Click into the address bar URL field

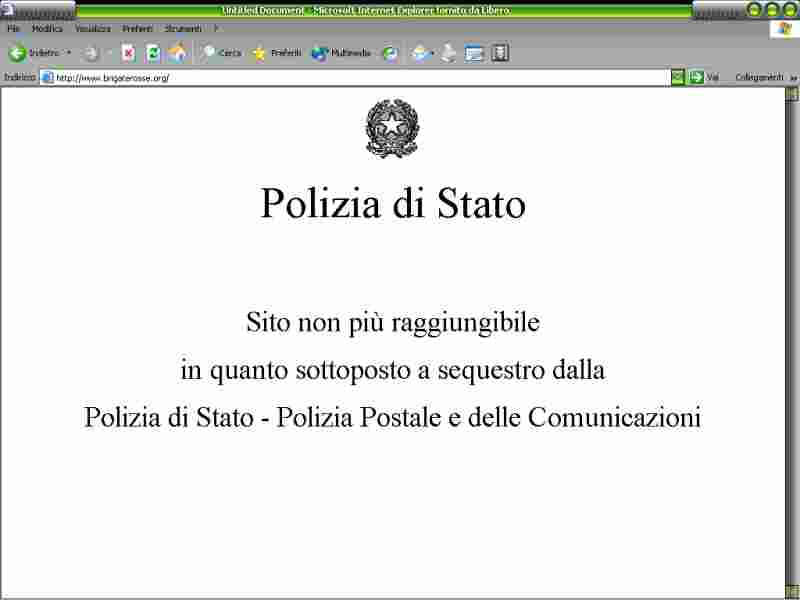350,77
